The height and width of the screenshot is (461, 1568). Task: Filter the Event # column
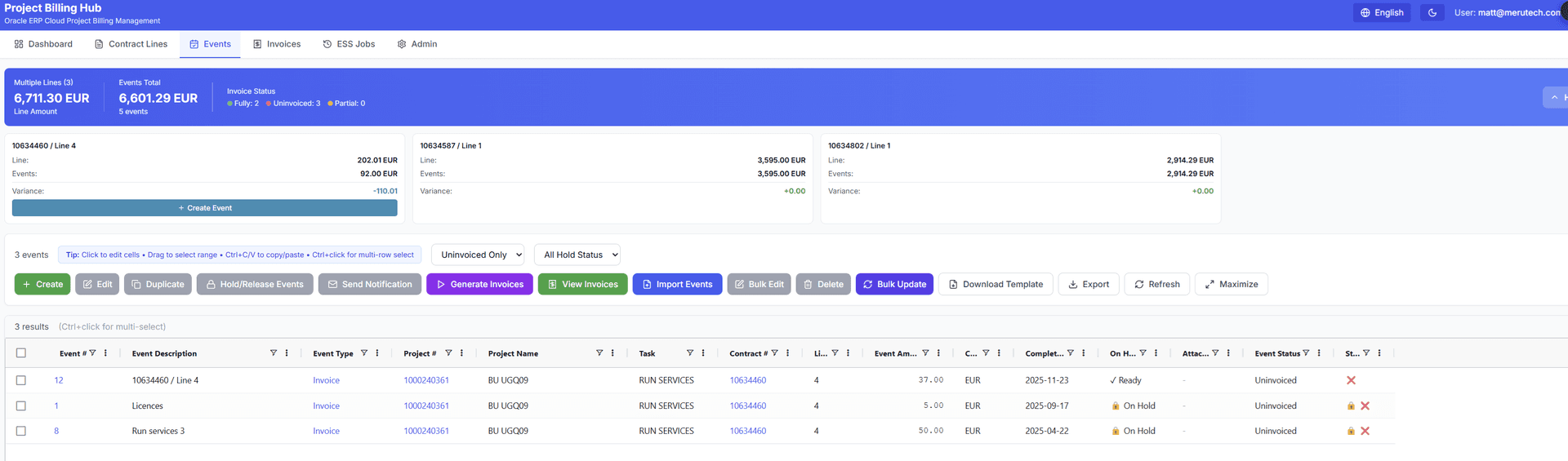pos(92,353)
